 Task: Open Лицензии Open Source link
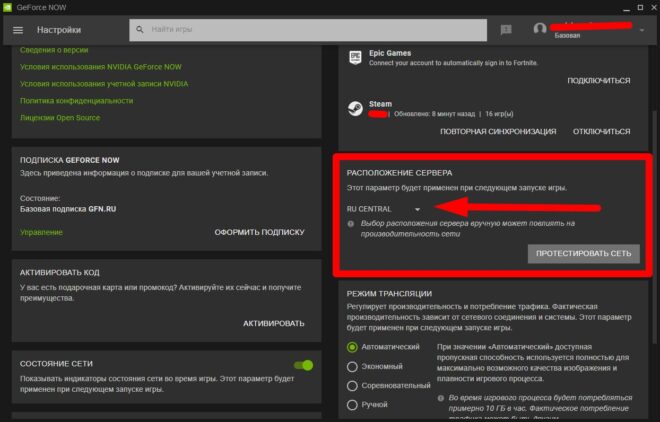[60, 117]
